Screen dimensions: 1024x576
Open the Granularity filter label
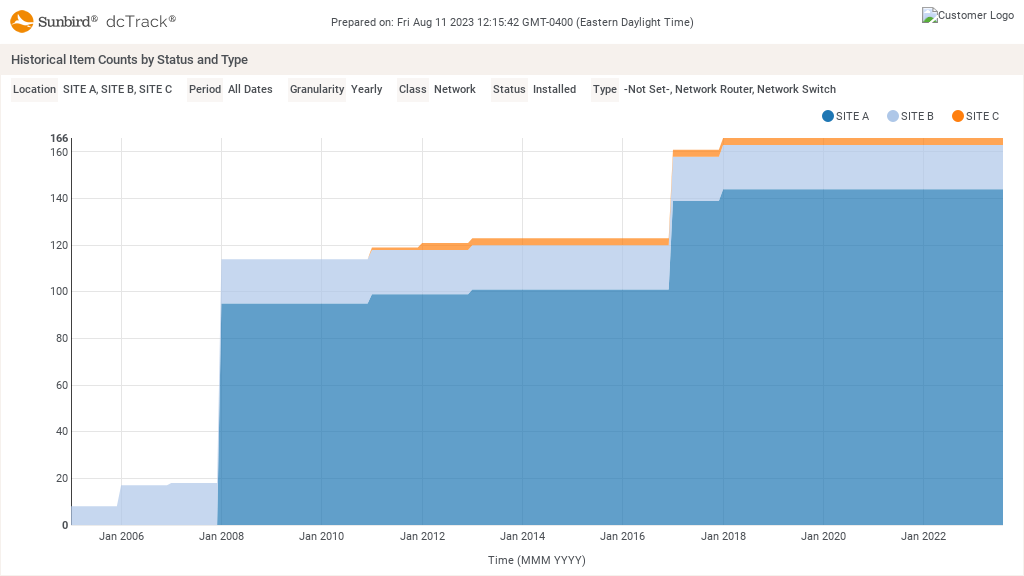[x=317, y=89]
